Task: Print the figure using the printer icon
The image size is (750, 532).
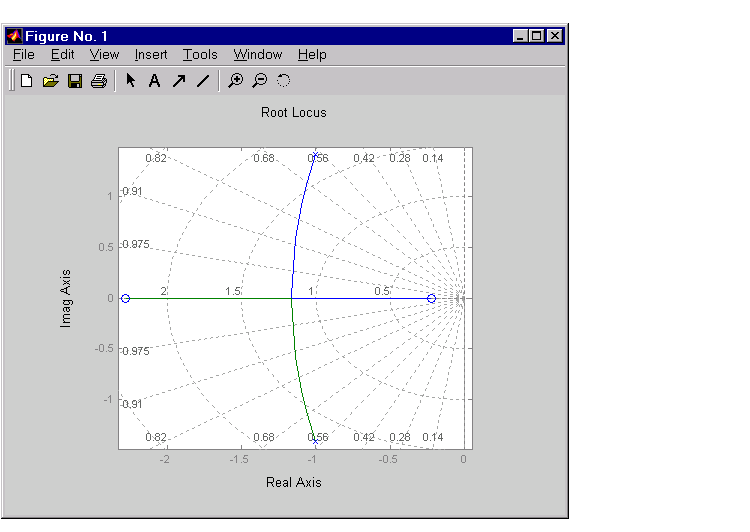Action: pos(98,81)
